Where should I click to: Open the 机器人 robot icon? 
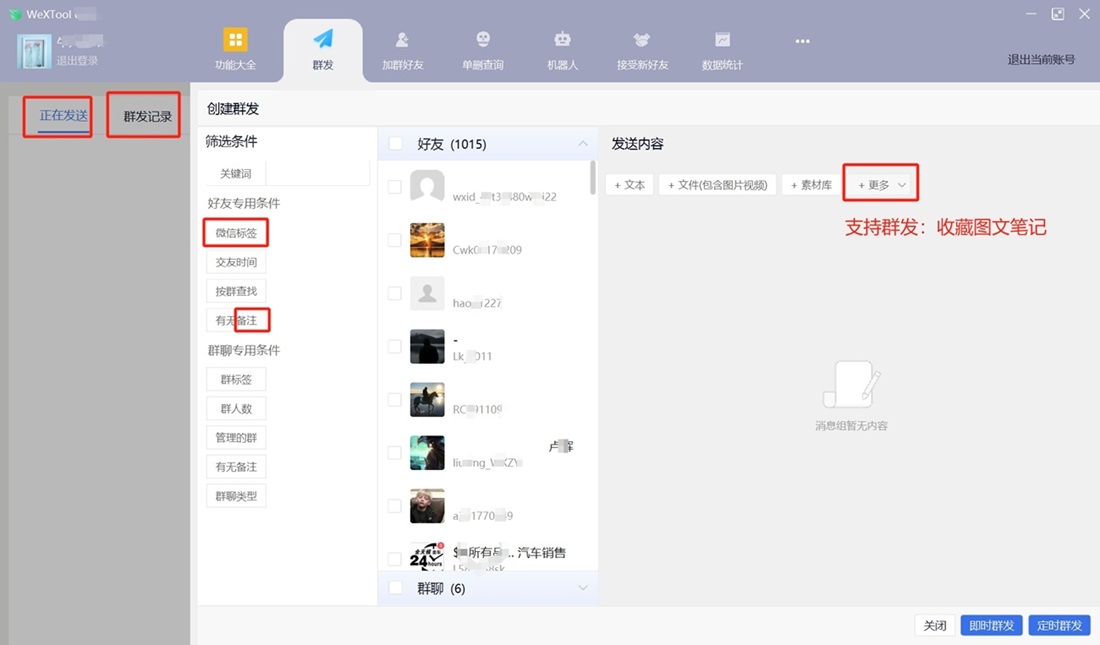[562, 39]
